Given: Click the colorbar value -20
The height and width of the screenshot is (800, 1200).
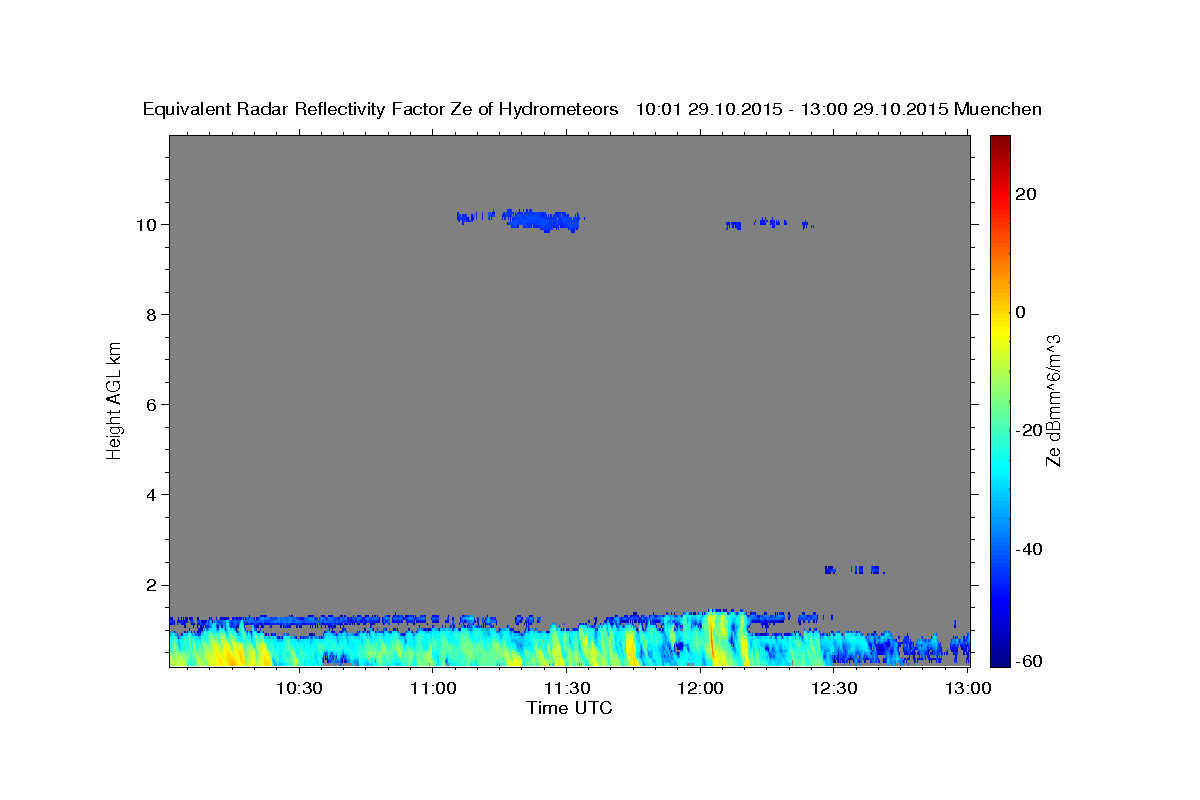Looking at the screenshot, I should click(x=1028, y=430).
